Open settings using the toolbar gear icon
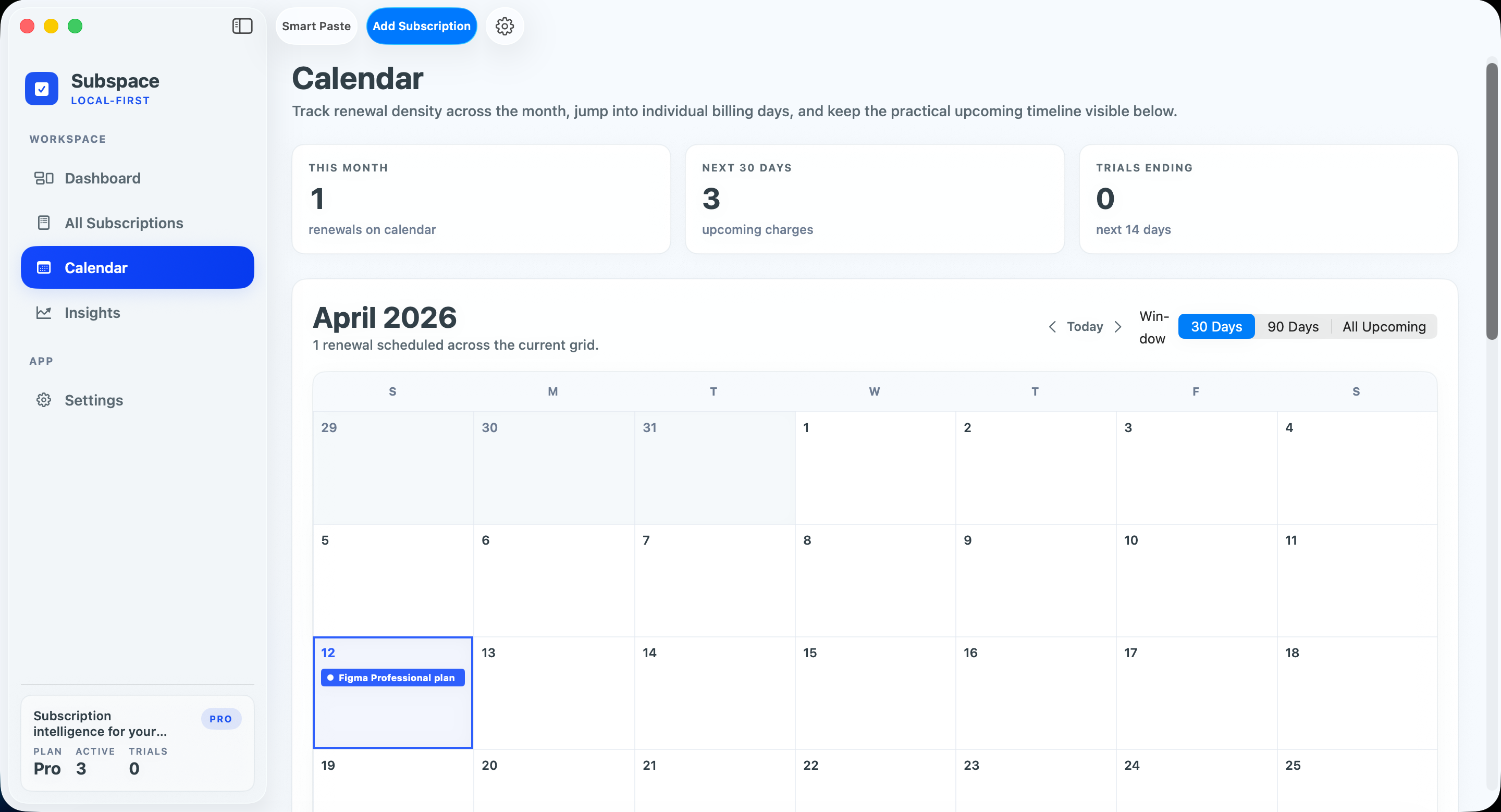Screen dimensions: 1501x812 point(505,26)
